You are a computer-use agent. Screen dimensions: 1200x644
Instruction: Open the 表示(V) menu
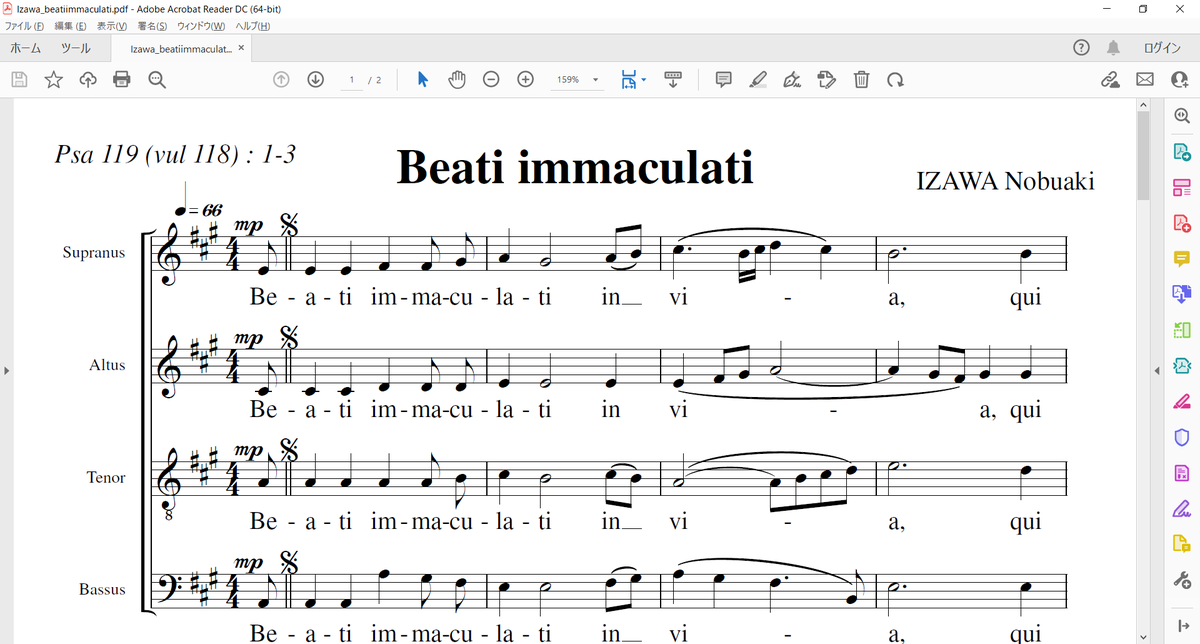point(112,25)
